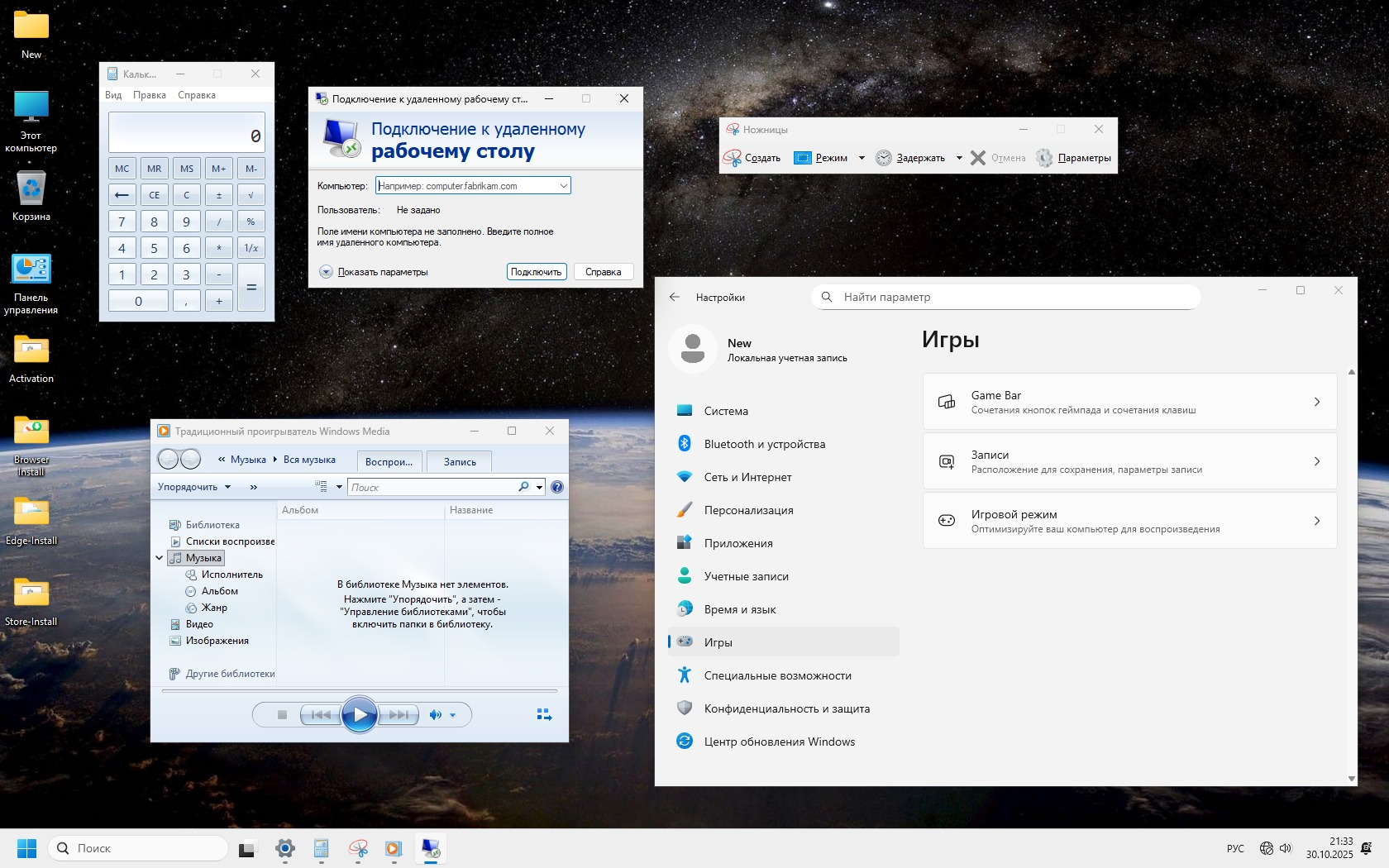This screenshot has width=1389, height=868.
Task: Mute the Media Player volume
Action: tap(435, 715)
